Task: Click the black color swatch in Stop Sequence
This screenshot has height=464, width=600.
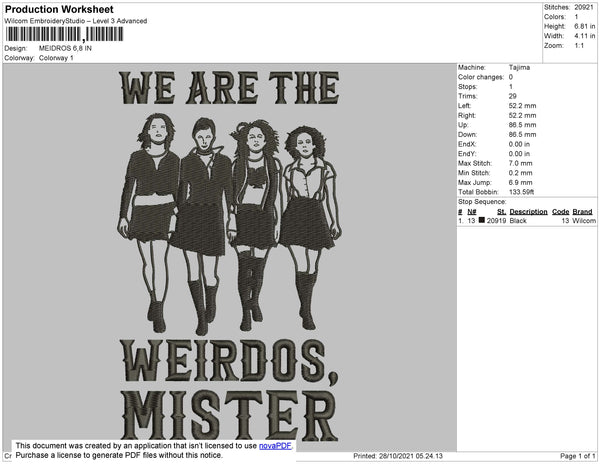Action: click(482, 220)
